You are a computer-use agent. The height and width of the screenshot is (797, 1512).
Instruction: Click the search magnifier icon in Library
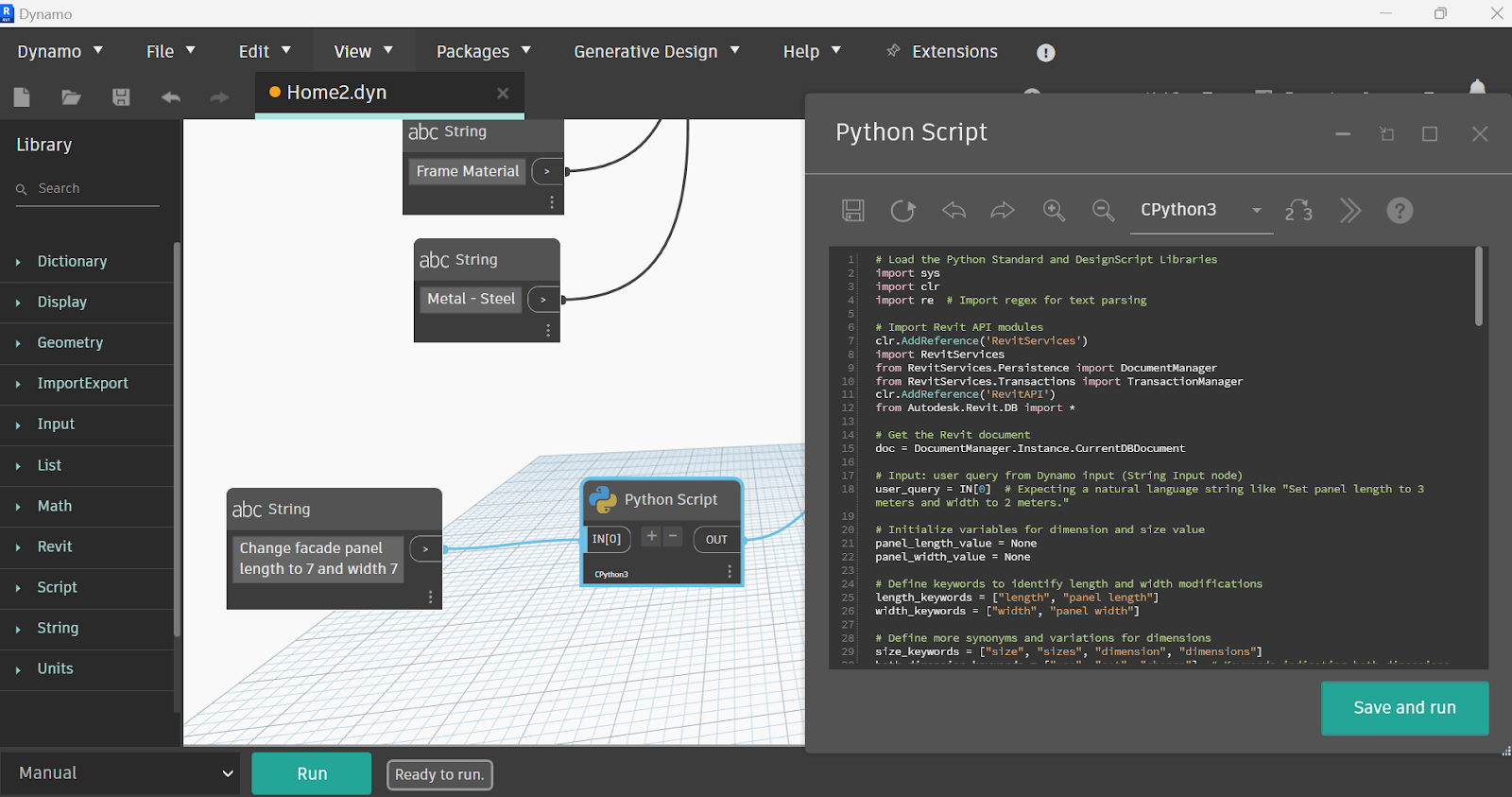(x=21, y=189)
